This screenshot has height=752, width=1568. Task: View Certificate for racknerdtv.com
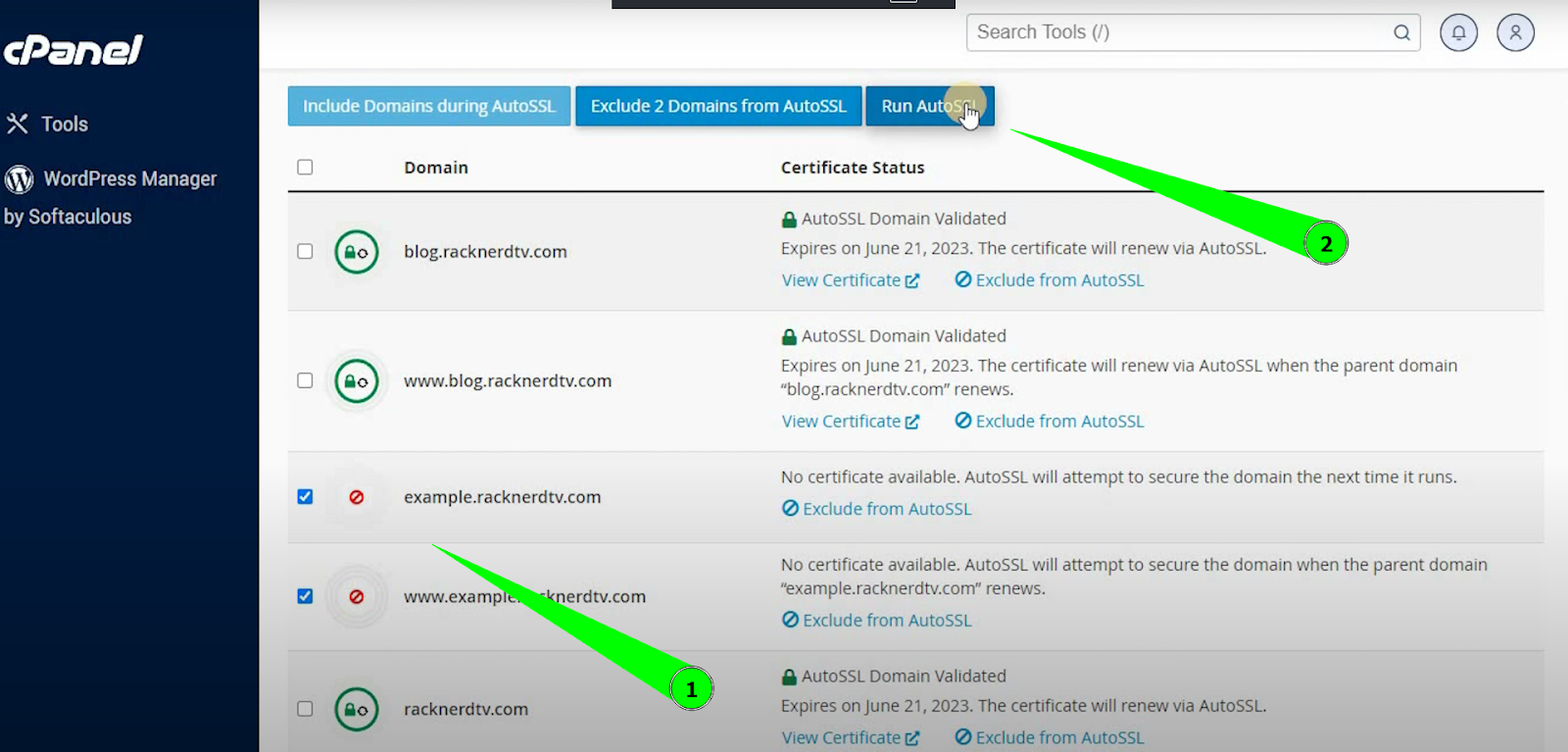(851, 738)
